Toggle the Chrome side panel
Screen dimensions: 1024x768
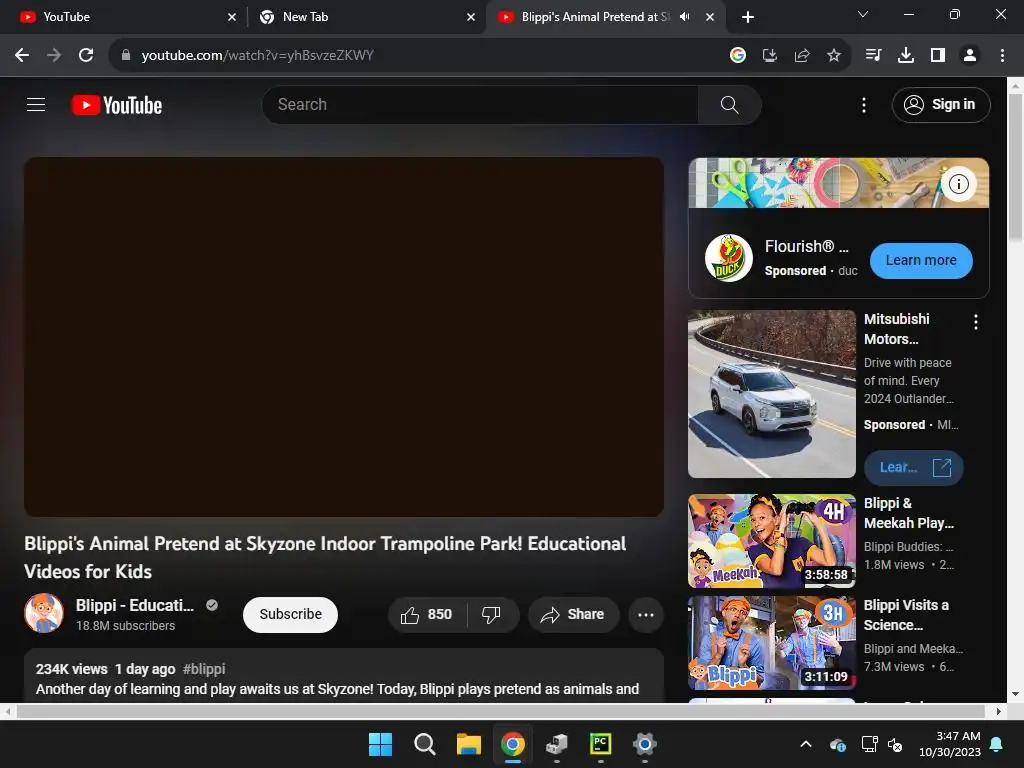point(938,56)
